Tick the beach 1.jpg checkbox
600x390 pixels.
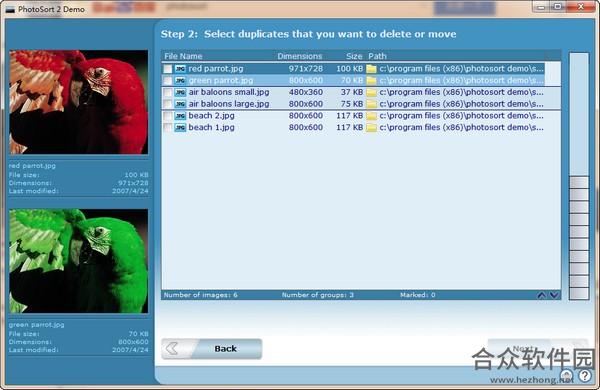tap(168, 127)
